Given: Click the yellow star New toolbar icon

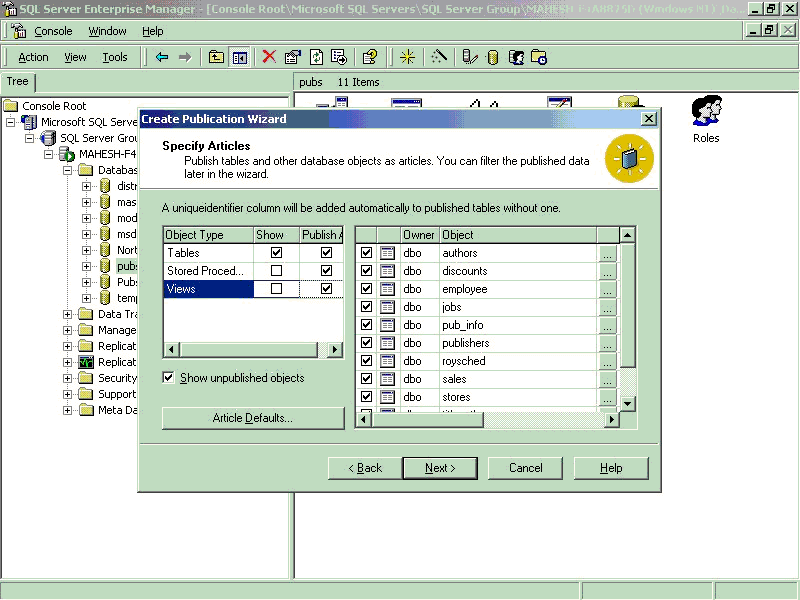Looking at the screenshot, I should coord(407,57).
